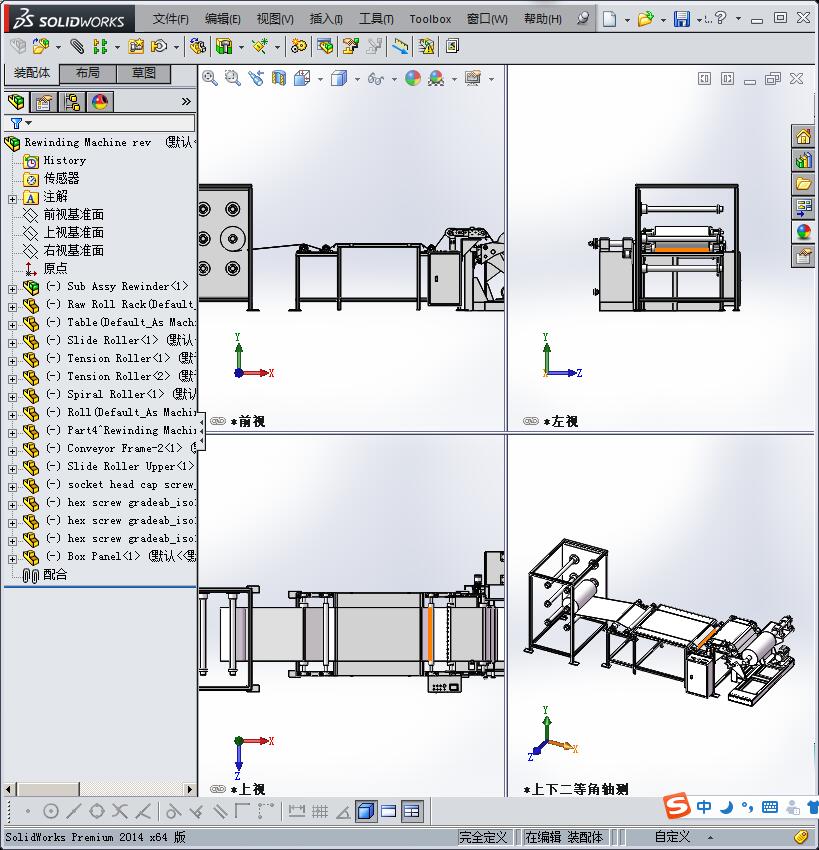
Task: Expand the manager tabs with » chevron
Action: click(x=186, y=102)
